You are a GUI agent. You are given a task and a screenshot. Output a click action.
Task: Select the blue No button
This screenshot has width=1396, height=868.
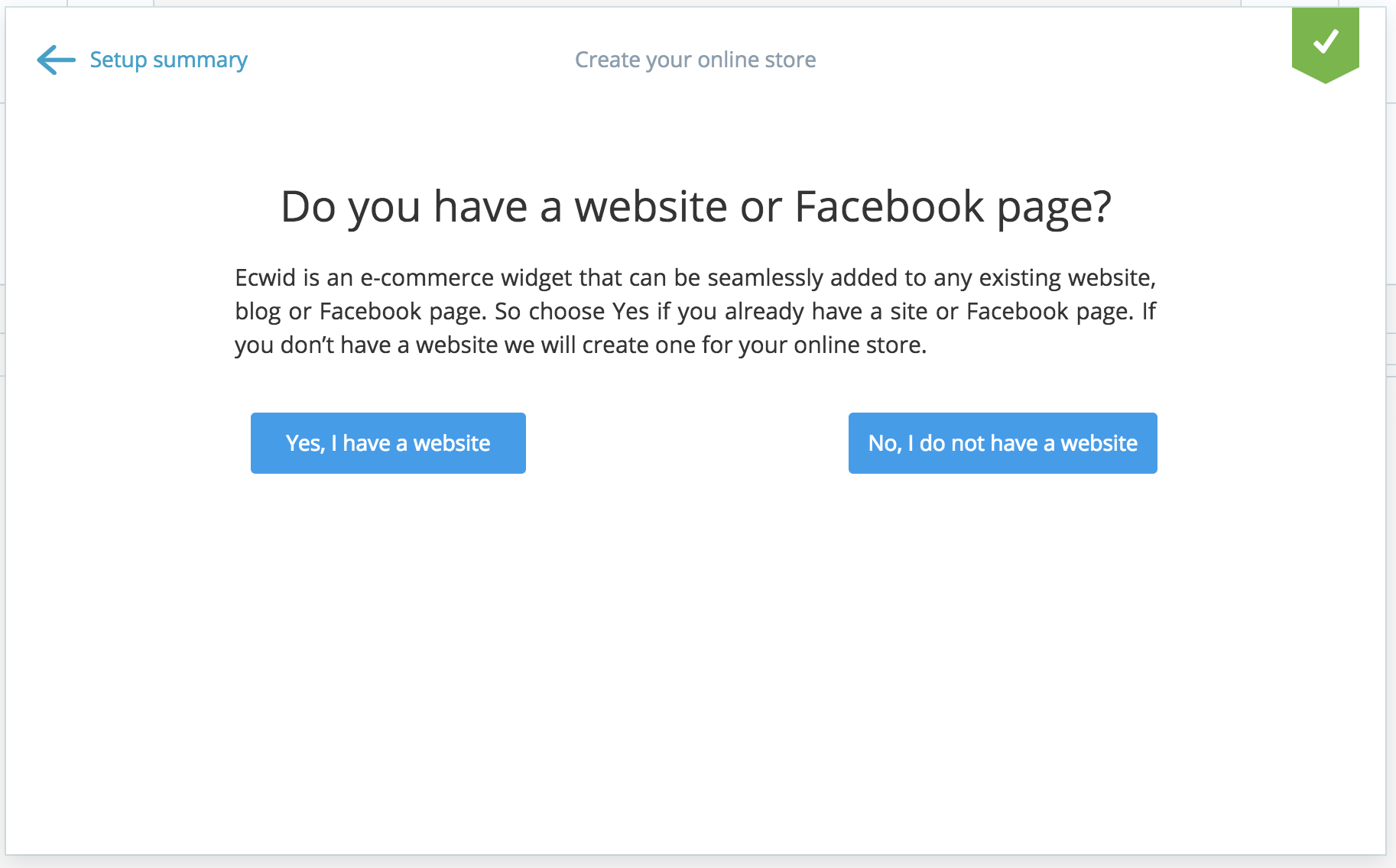click(x=1002, y=443)
